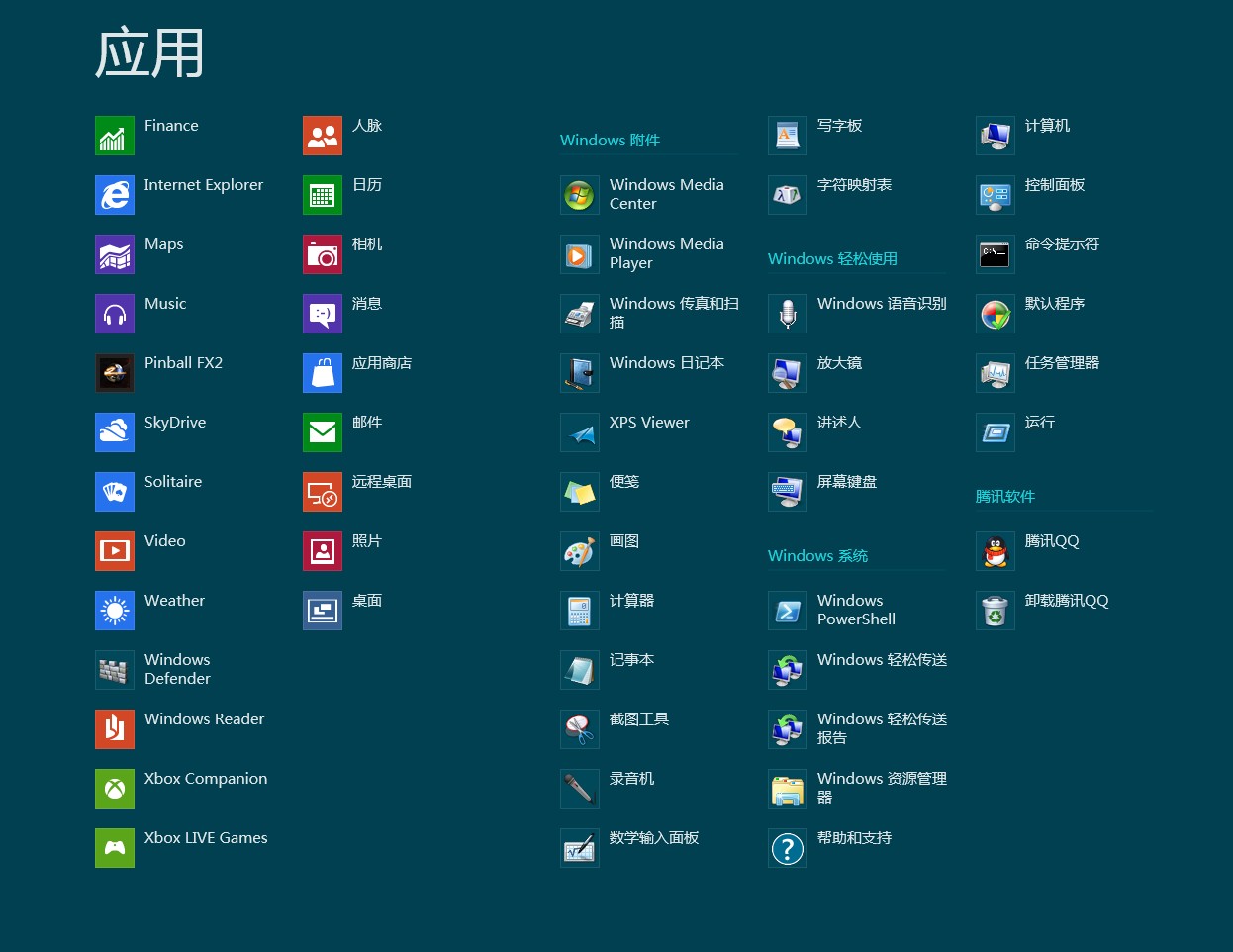Open 计算机 computer icon
Screen dimensions: 1233x952
[996, 136]
